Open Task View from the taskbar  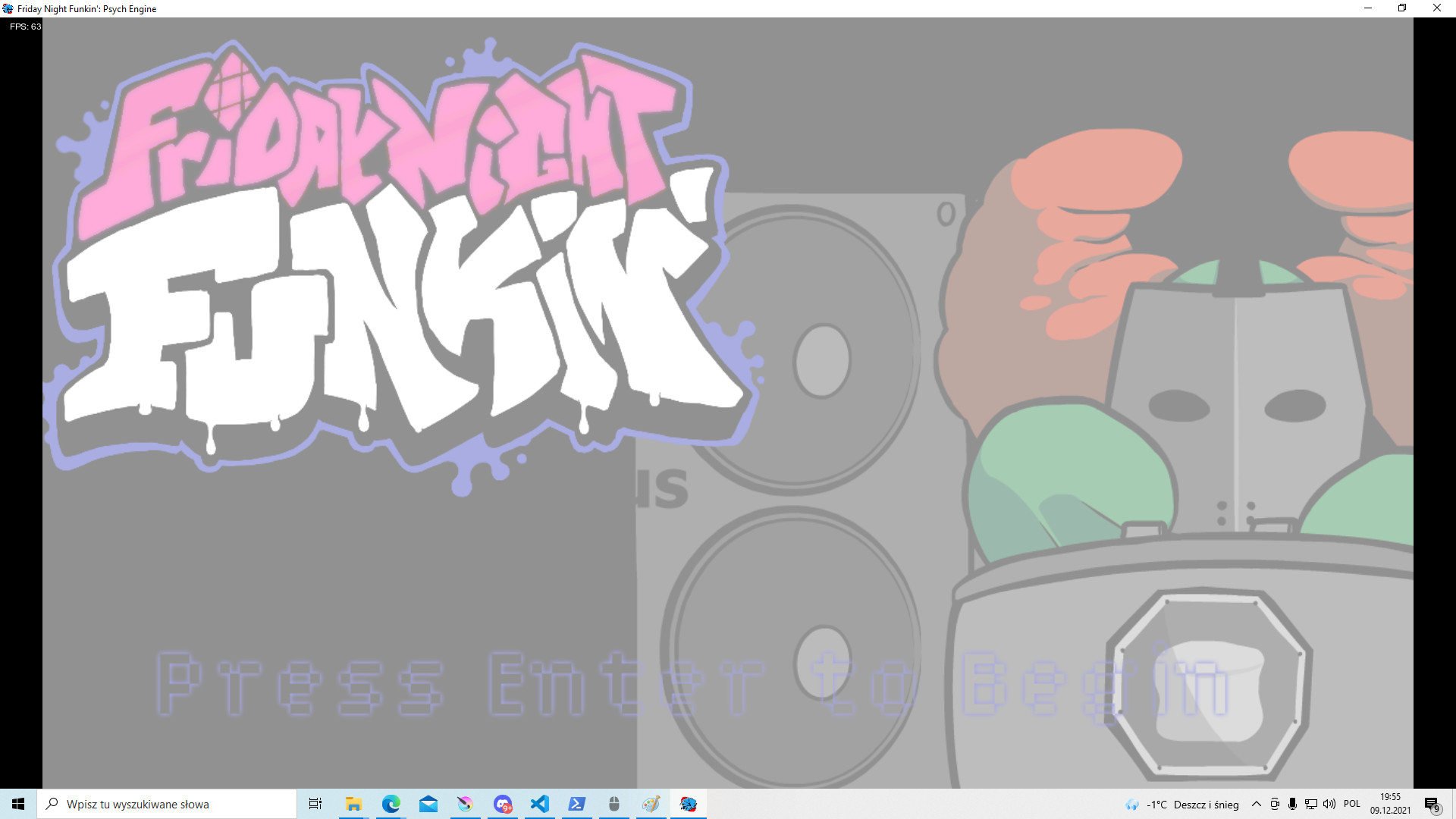[x=315, y=804]
